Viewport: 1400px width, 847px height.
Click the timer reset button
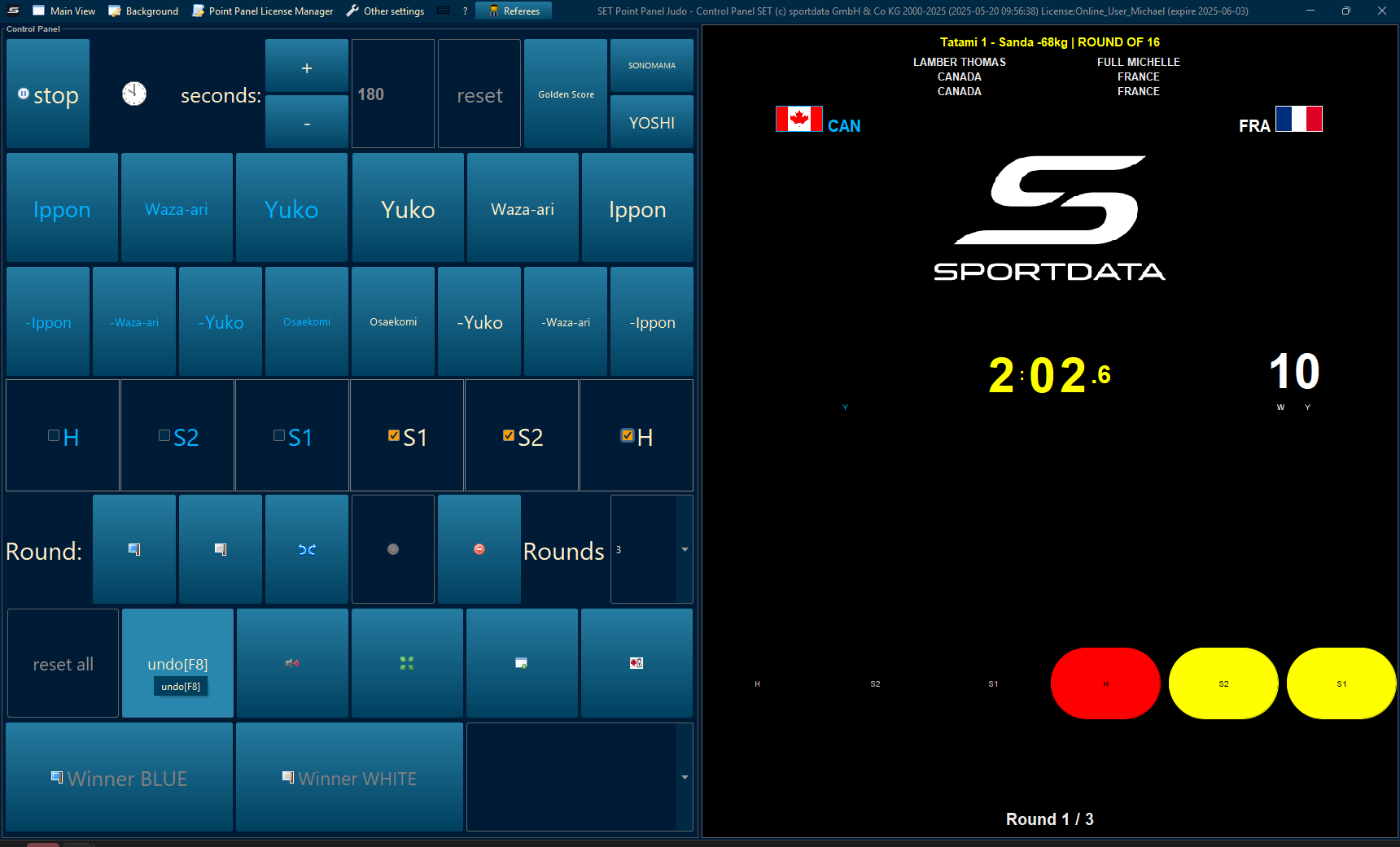coord(479,94)
